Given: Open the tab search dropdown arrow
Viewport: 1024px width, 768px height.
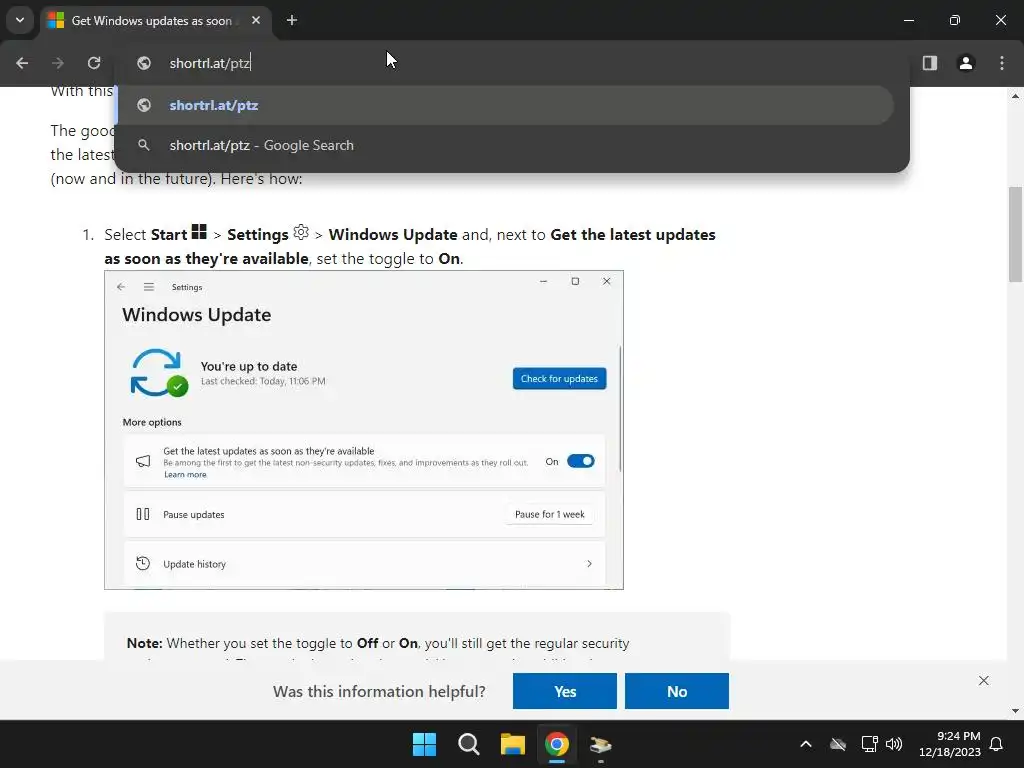Looking at the screenshot, I should (20, 20).
